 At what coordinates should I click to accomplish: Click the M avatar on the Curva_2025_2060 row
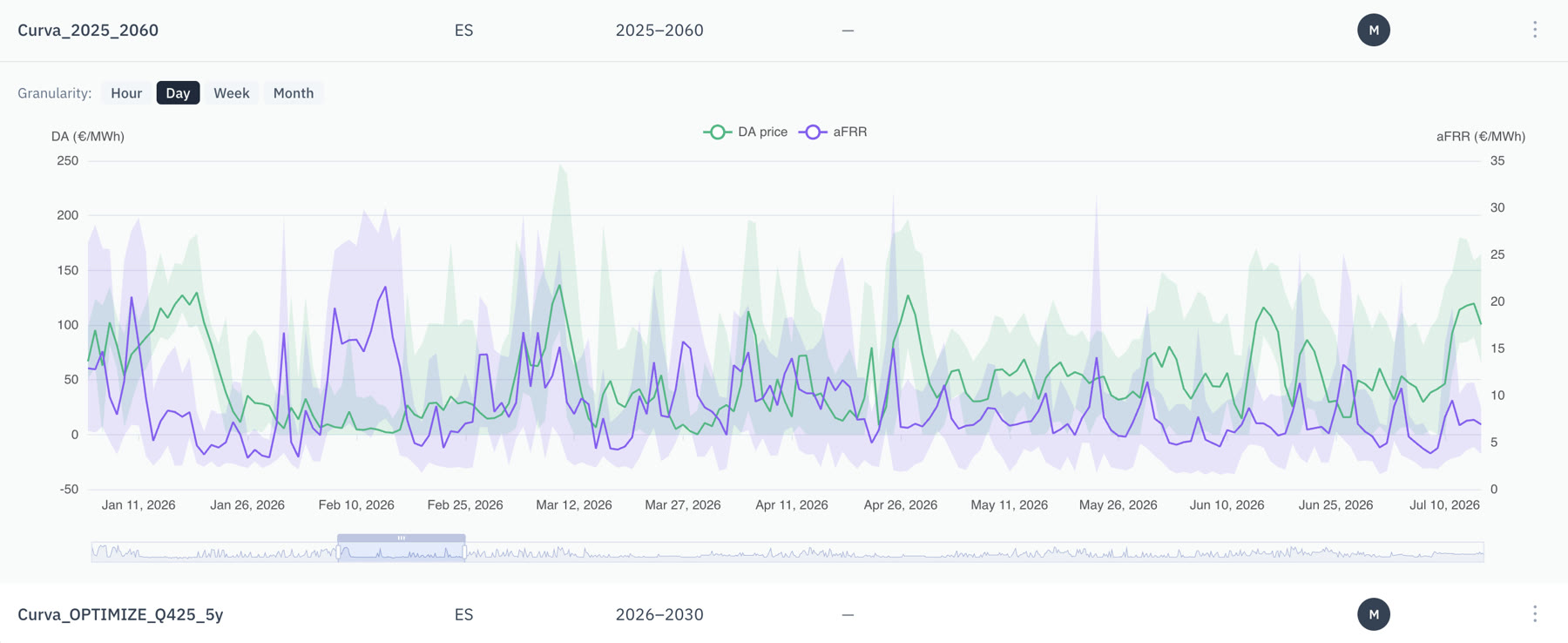1374,30
